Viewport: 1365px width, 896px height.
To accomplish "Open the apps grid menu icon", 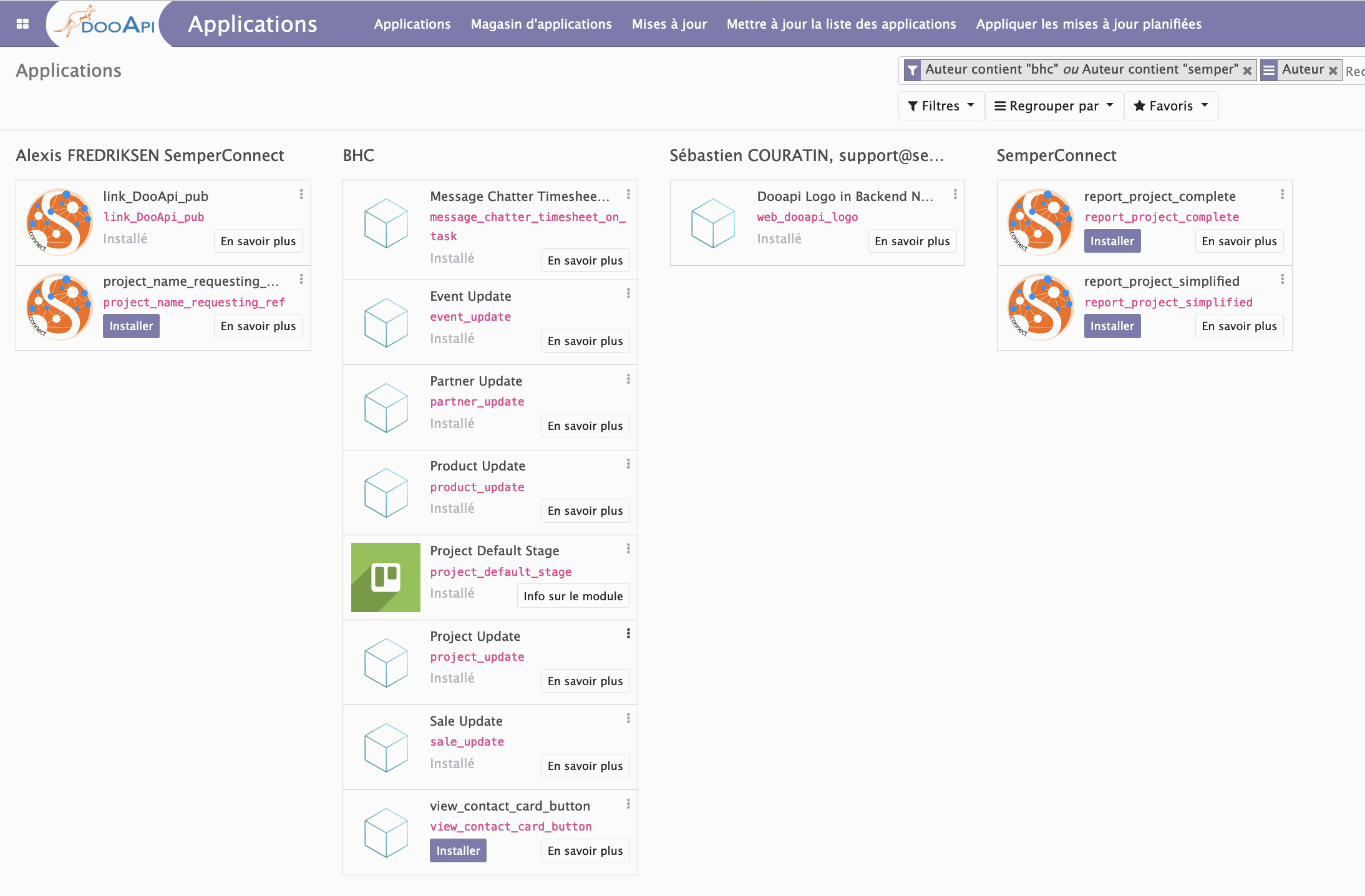I will point(23,24).
